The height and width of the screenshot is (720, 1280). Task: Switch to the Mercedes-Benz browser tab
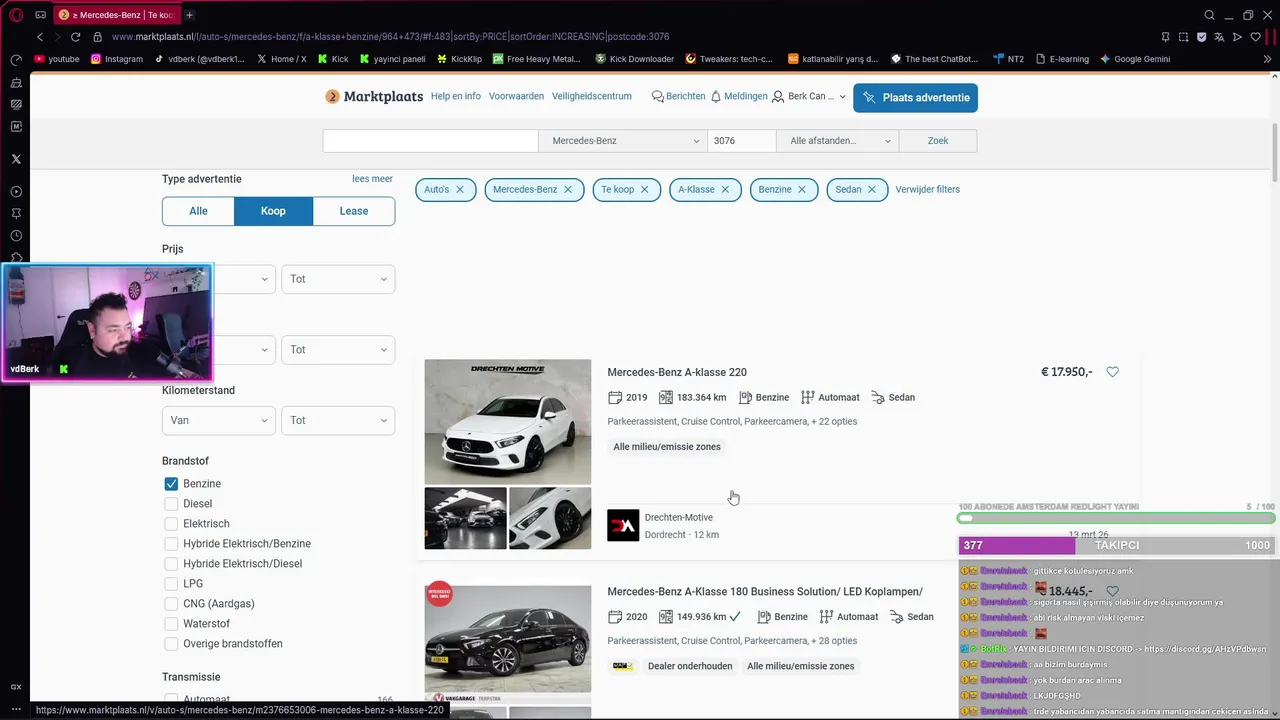pos(116,15)
